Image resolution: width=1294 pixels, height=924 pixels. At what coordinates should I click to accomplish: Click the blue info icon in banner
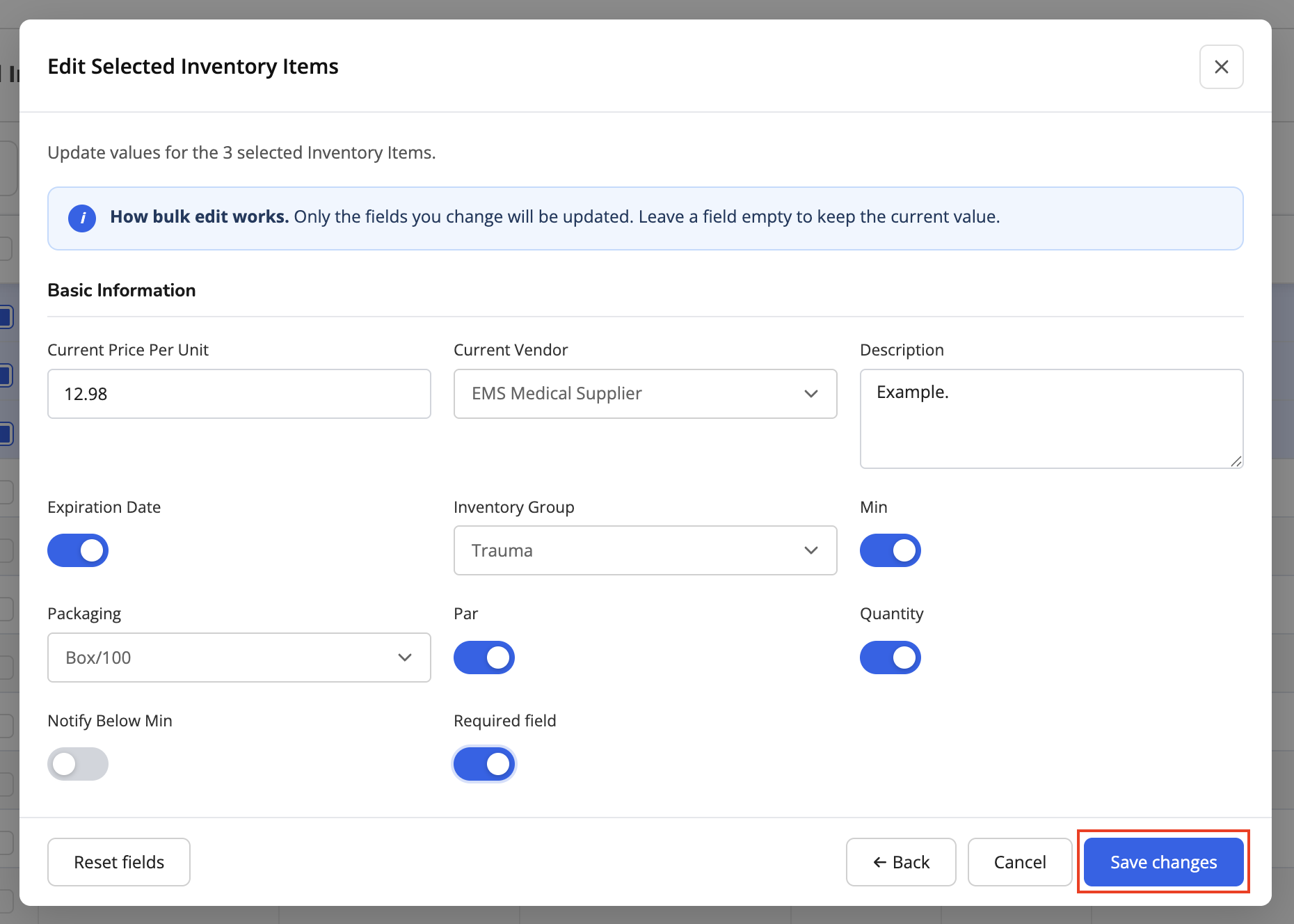(82, 218)
